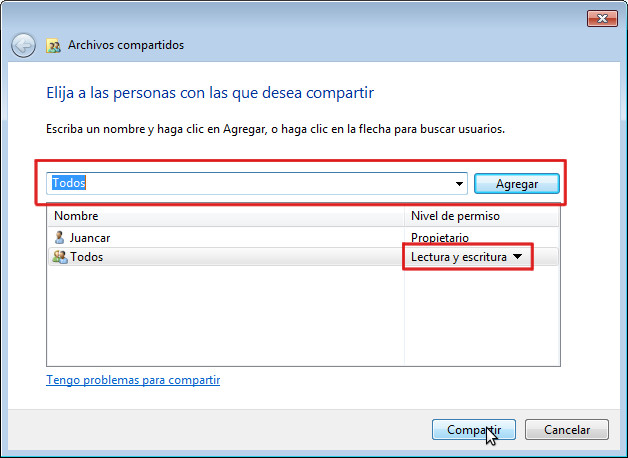
Task: Select the Todos group icon in list
Action: pos(60,257)
